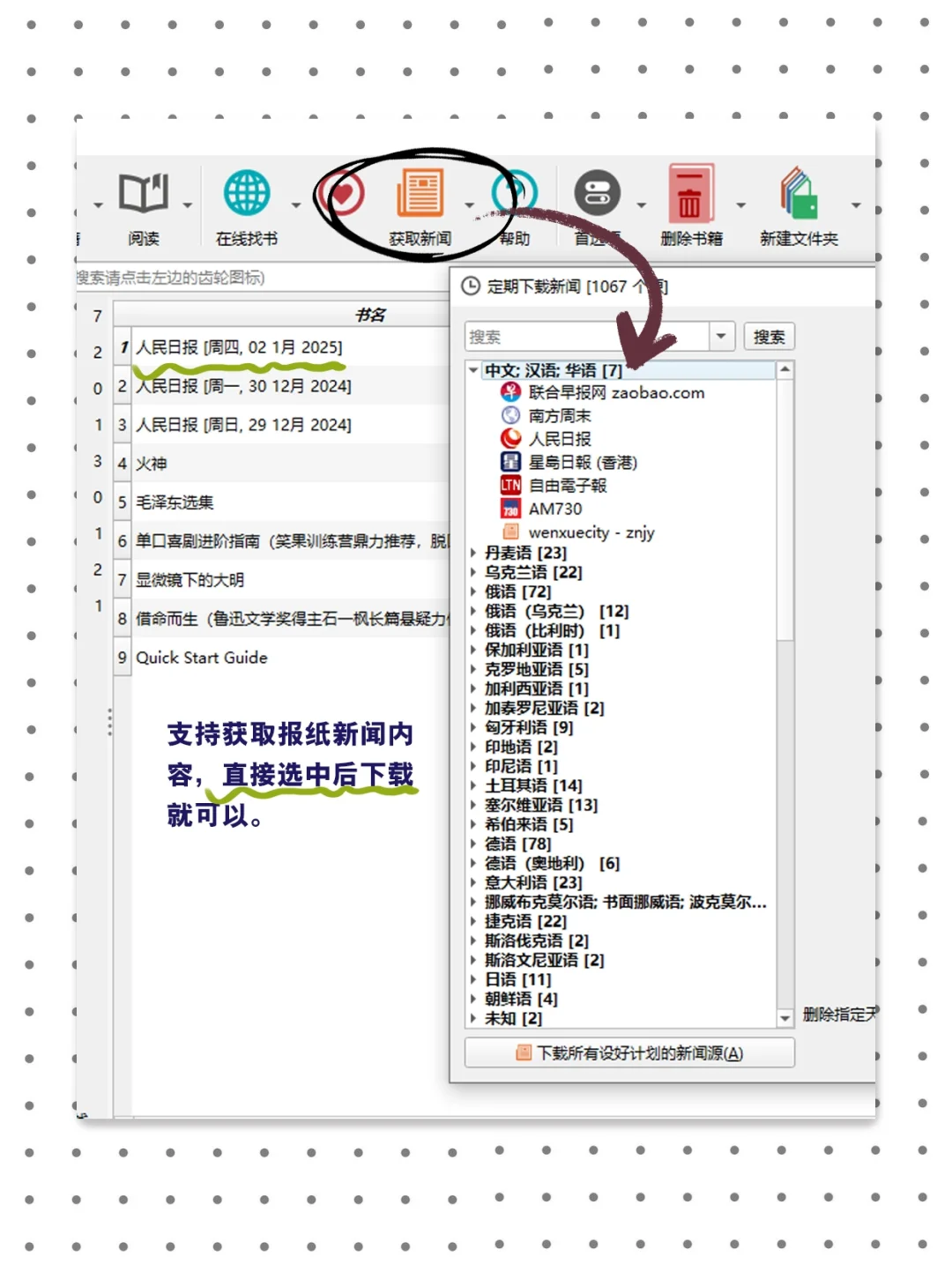Expand the 未知 [2] group
The width and height of the screenshot is (952, 1272).
[x=473, y=1018]
